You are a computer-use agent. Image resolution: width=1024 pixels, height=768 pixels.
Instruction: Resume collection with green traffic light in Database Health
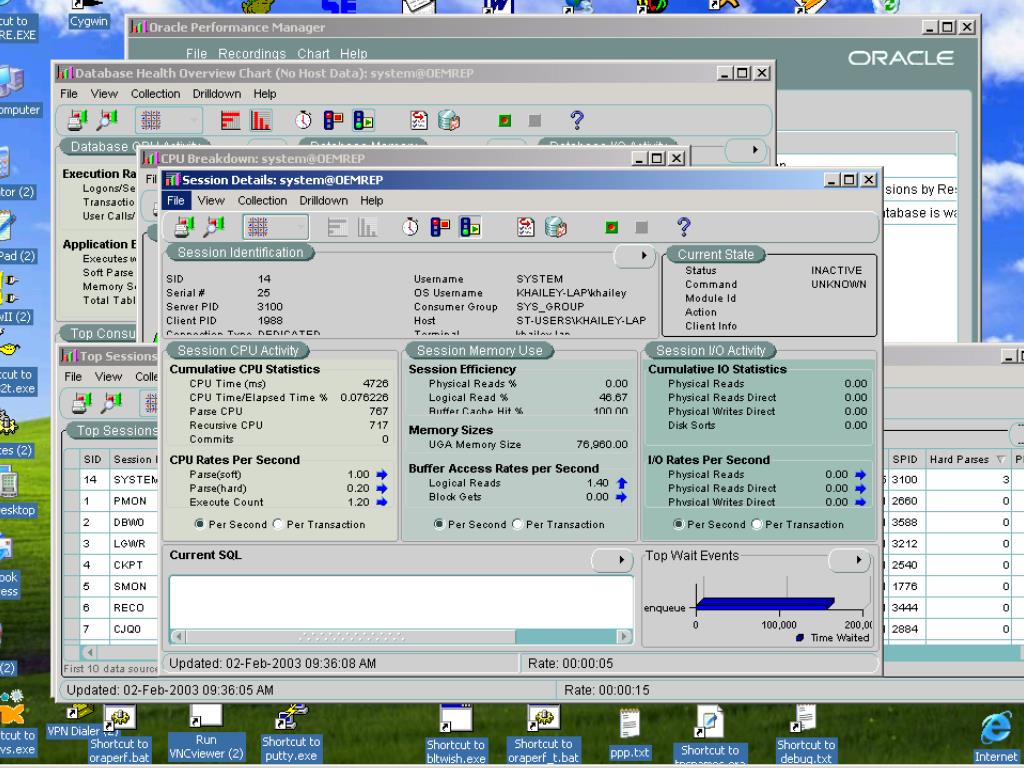[x=364, y=120]
